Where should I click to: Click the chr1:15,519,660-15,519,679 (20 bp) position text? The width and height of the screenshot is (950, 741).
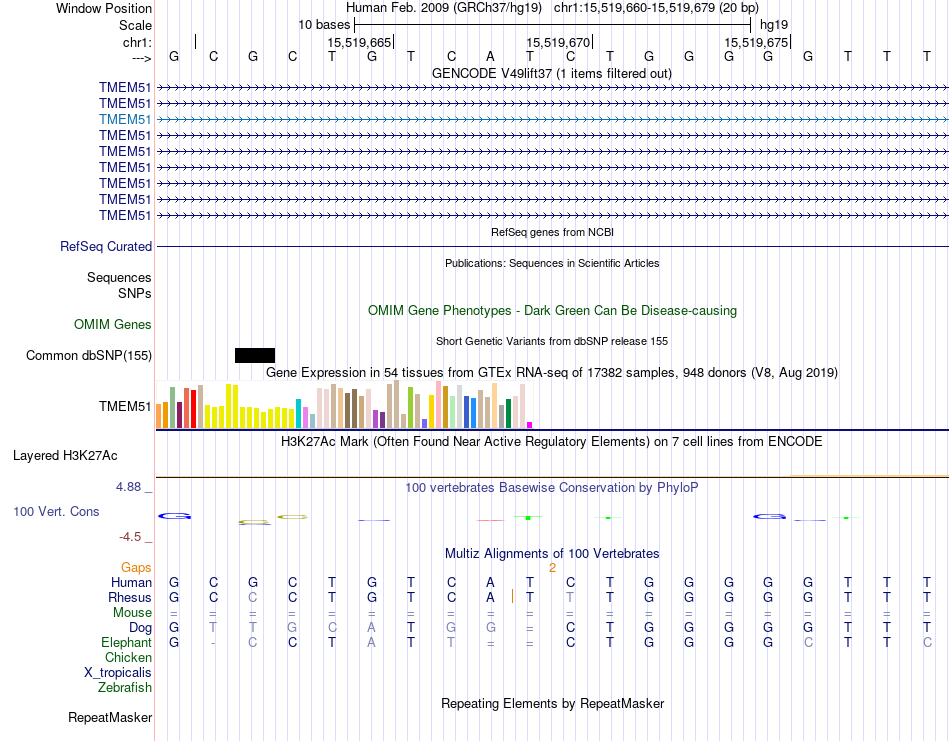pyautogui.click(x=656, y=8)
